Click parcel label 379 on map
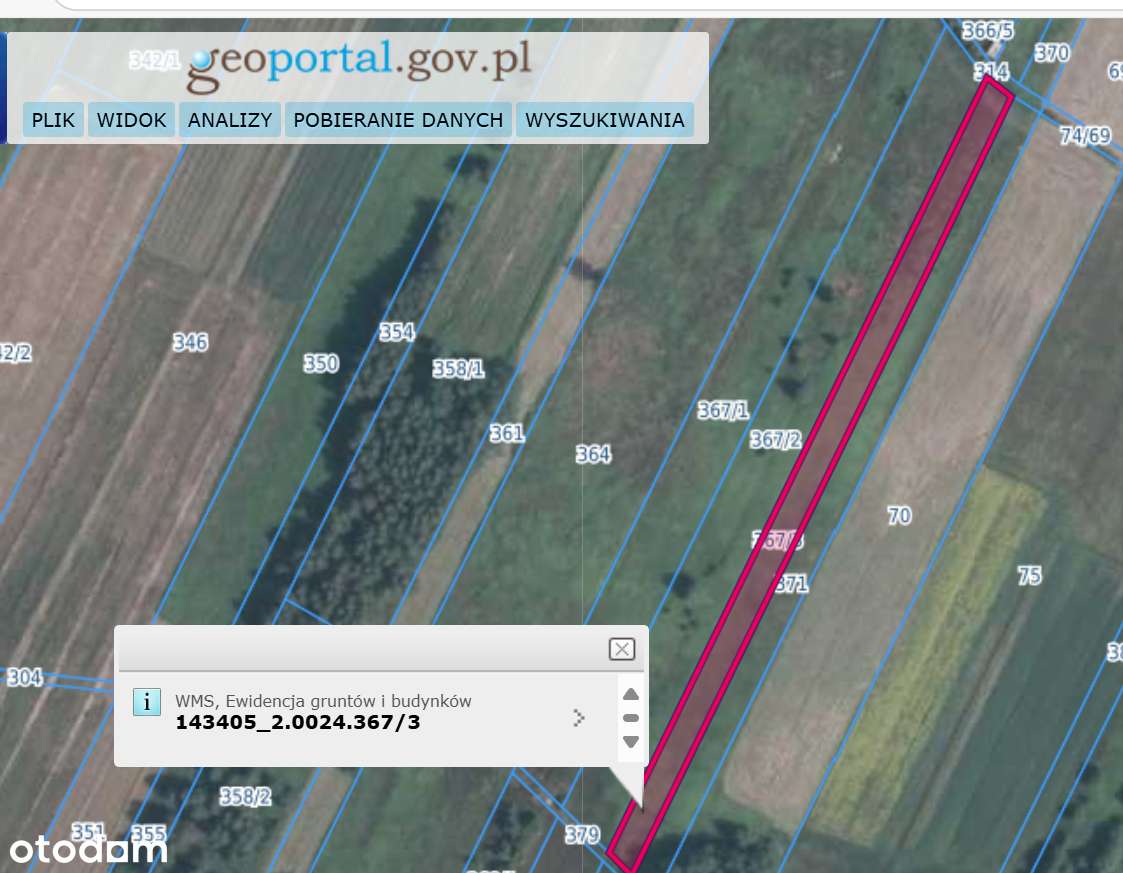The height and width of the screenshot is (873, 1123). [x=582, y=834]
